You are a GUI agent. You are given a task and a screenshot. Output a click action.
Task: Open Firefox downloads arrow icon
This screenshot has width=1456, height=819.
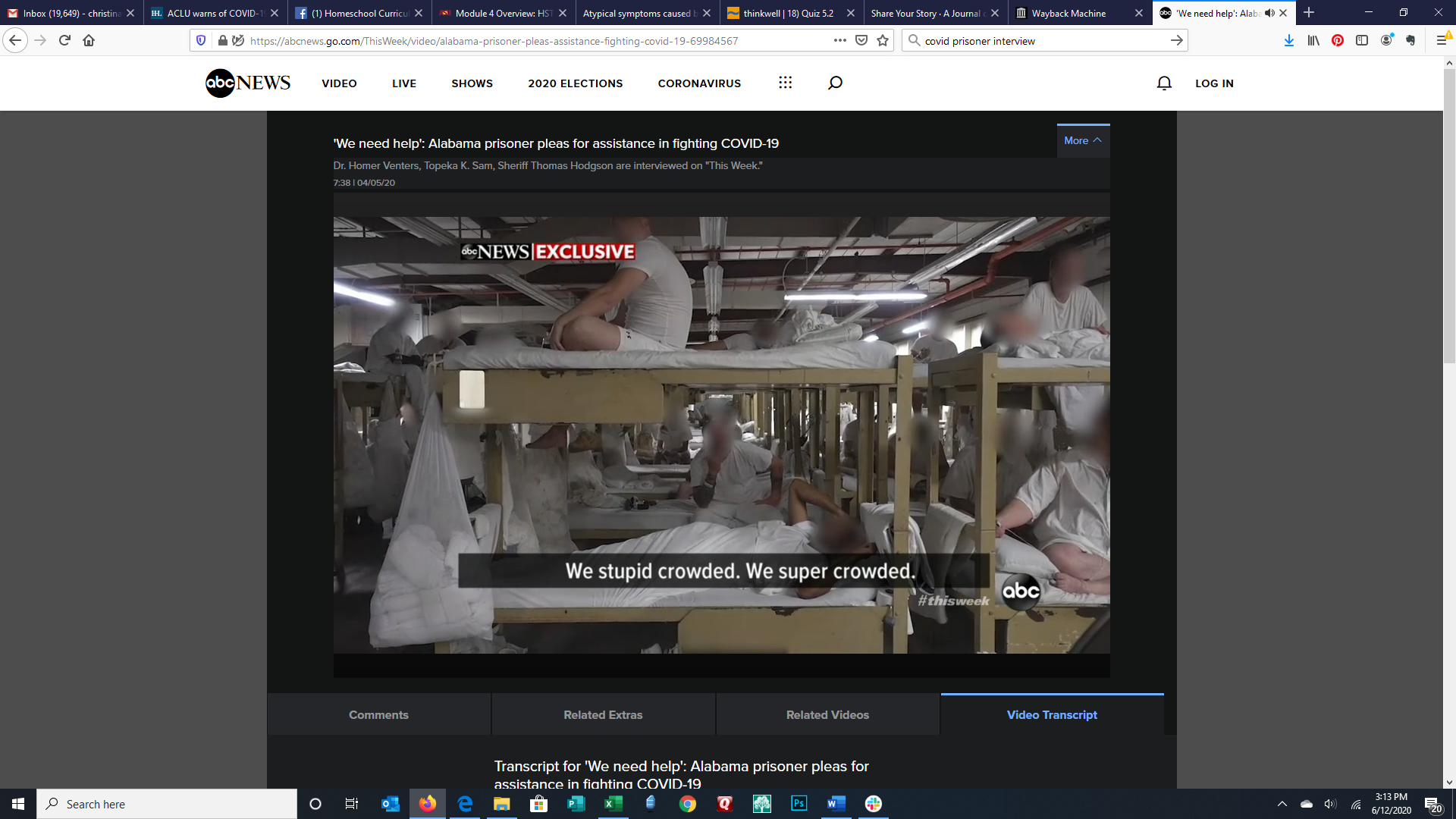[1288, 41]
